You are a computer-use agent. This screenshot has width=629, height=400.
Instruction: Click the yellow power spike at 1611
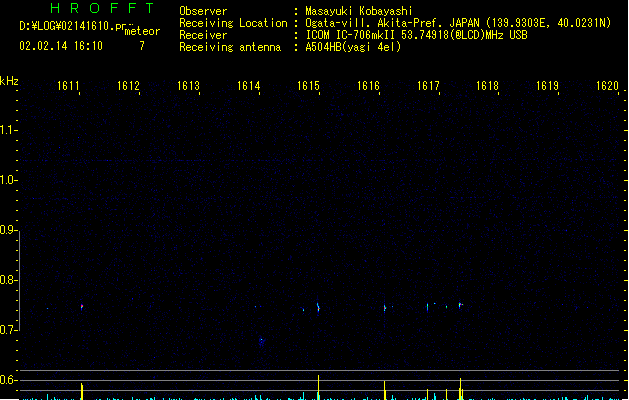pyautogui.click(x=82, y=391)
